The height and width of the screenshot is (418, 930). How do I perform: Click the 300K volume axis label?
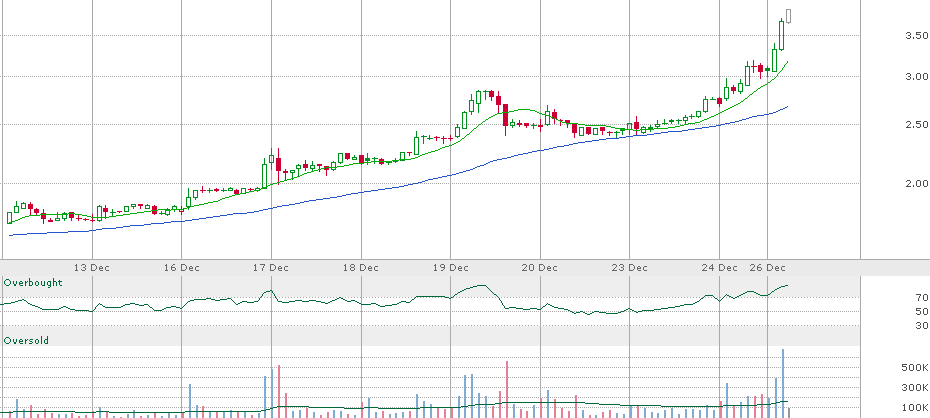pyautogui.click(x=914, y=388)
